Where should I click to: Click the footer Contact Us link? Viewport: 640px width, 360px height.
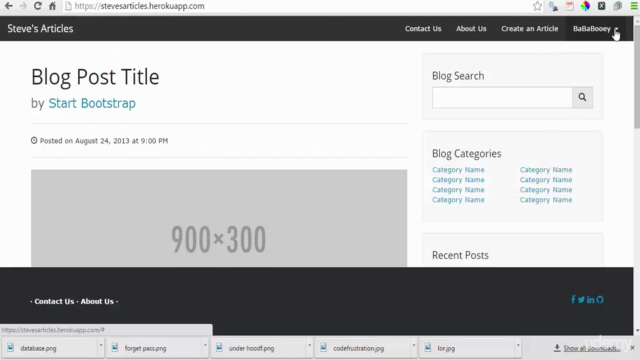tap(54, 301)
